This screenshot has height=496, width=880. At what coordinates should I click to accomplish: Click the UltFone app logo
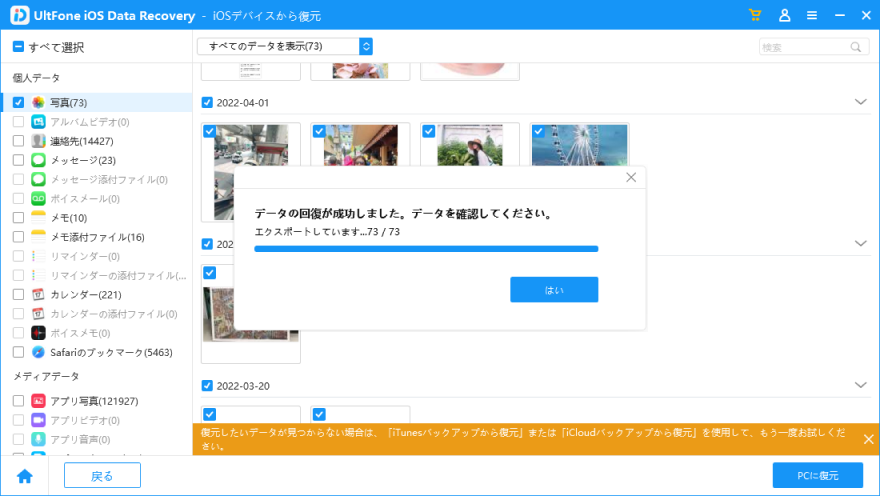click(20, 15)
